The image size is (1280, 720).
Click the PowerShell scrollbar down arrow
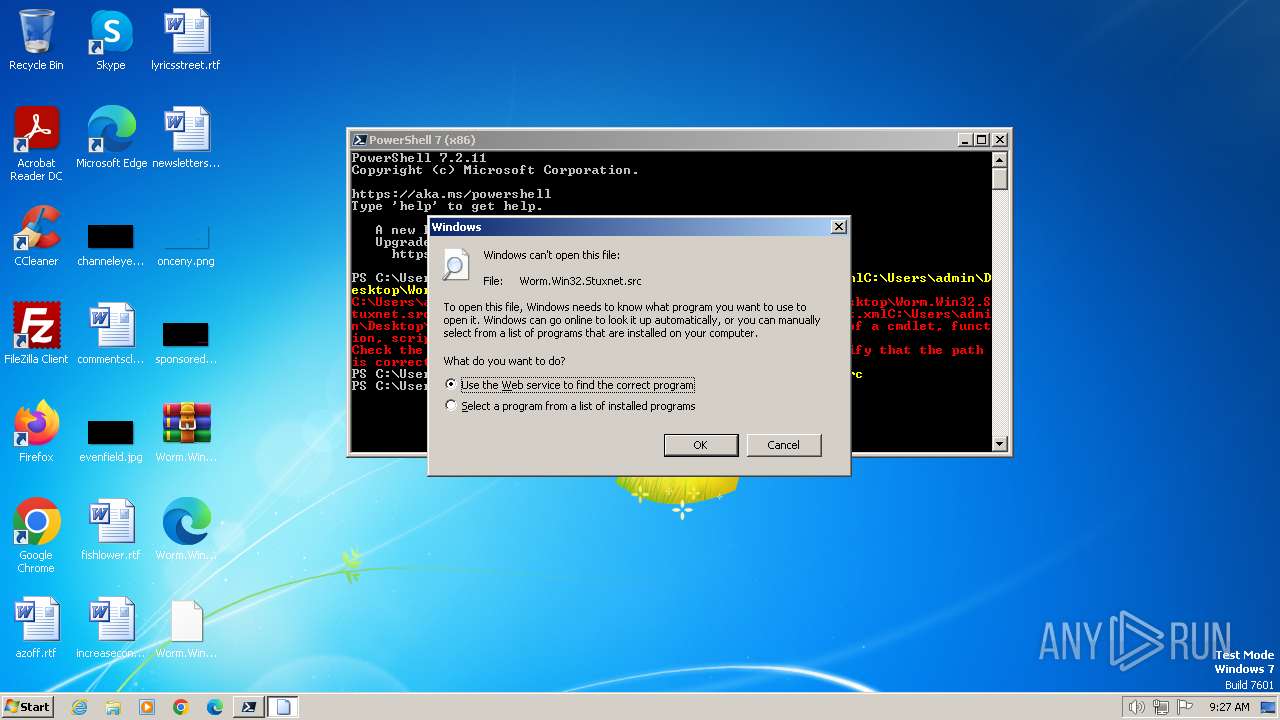[1000, 444]
